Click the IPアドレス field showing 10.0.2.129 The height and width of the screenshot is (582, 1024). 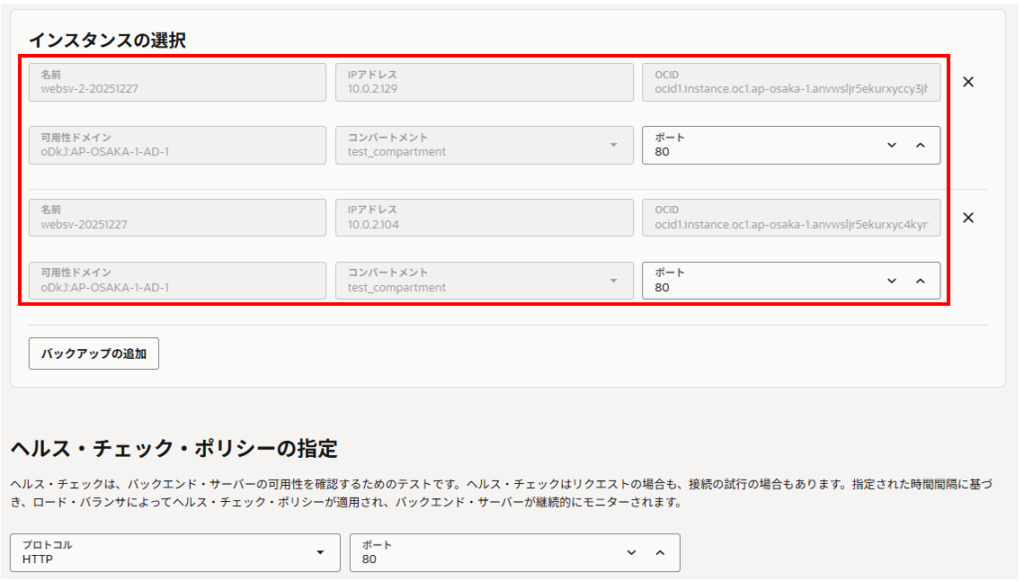pyautogui.click(x=484, y=82)
